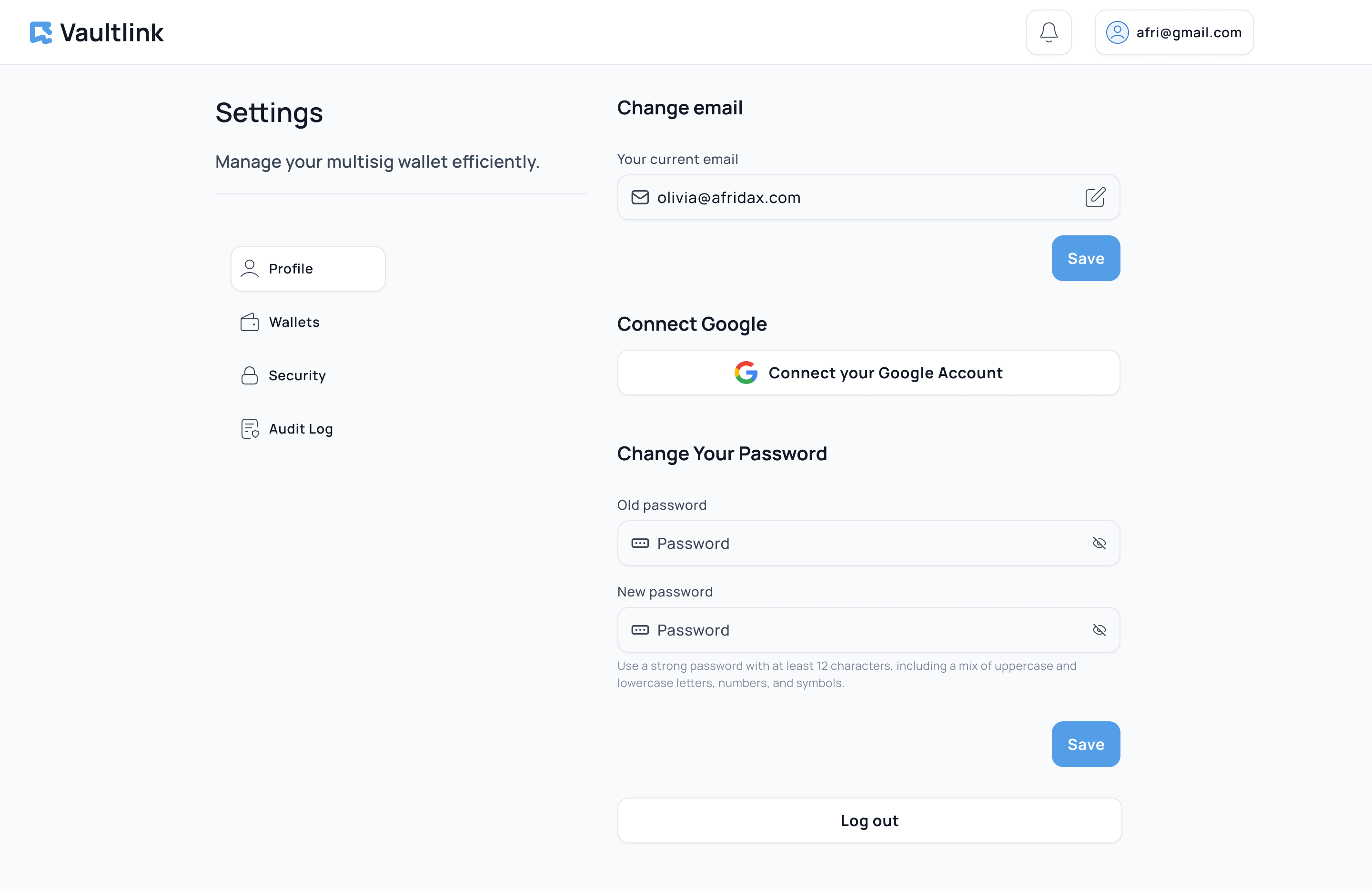The image size is (1372, 889).
Task: Click the current email field olivia@afridax.com
Action: (x=868, y=197)
